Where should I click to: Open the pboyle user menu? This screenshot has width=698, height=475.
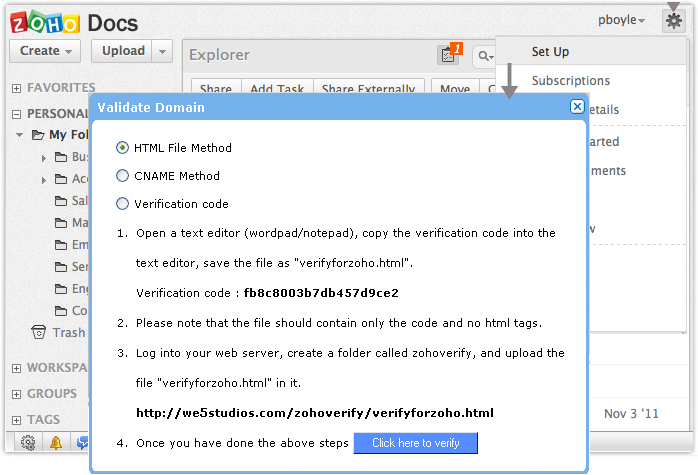621,20
